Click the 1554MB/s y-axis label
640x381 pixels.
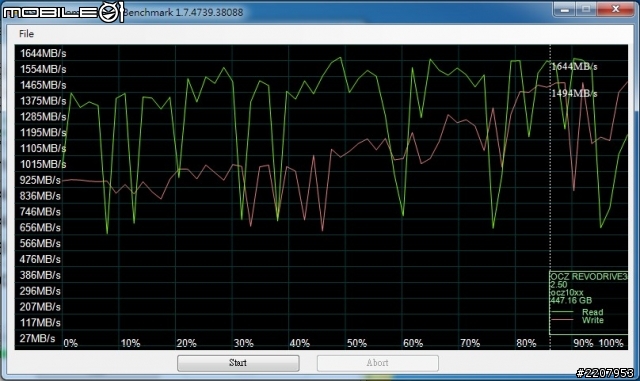pos(43,69)
